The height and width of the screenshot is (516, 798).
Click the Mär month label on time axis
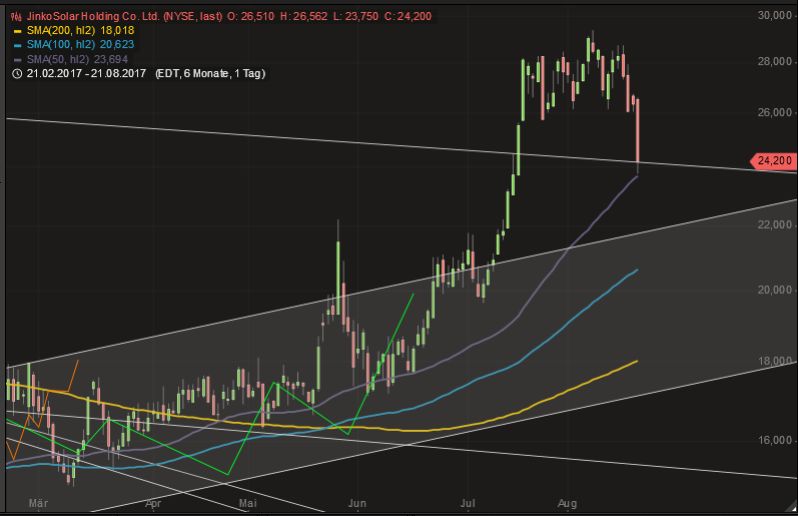coord(38,503)
